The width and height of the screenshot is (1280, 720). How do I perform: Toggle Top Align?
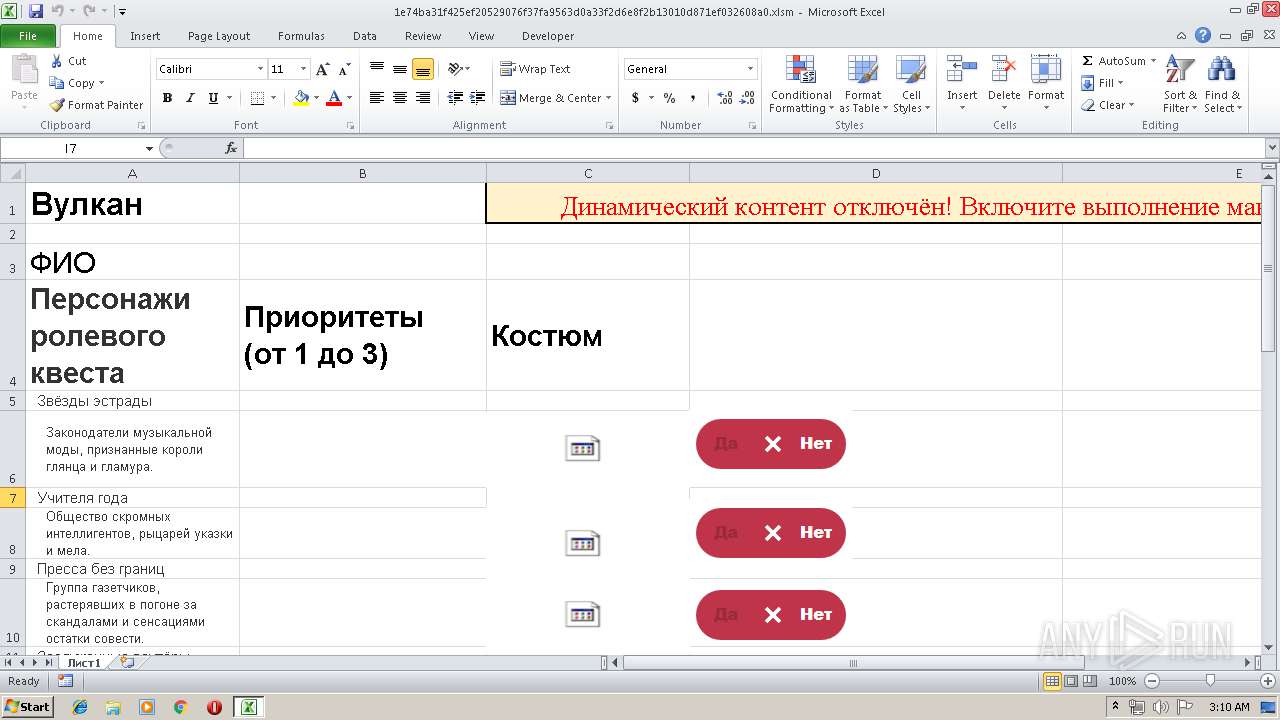point(377,69)
